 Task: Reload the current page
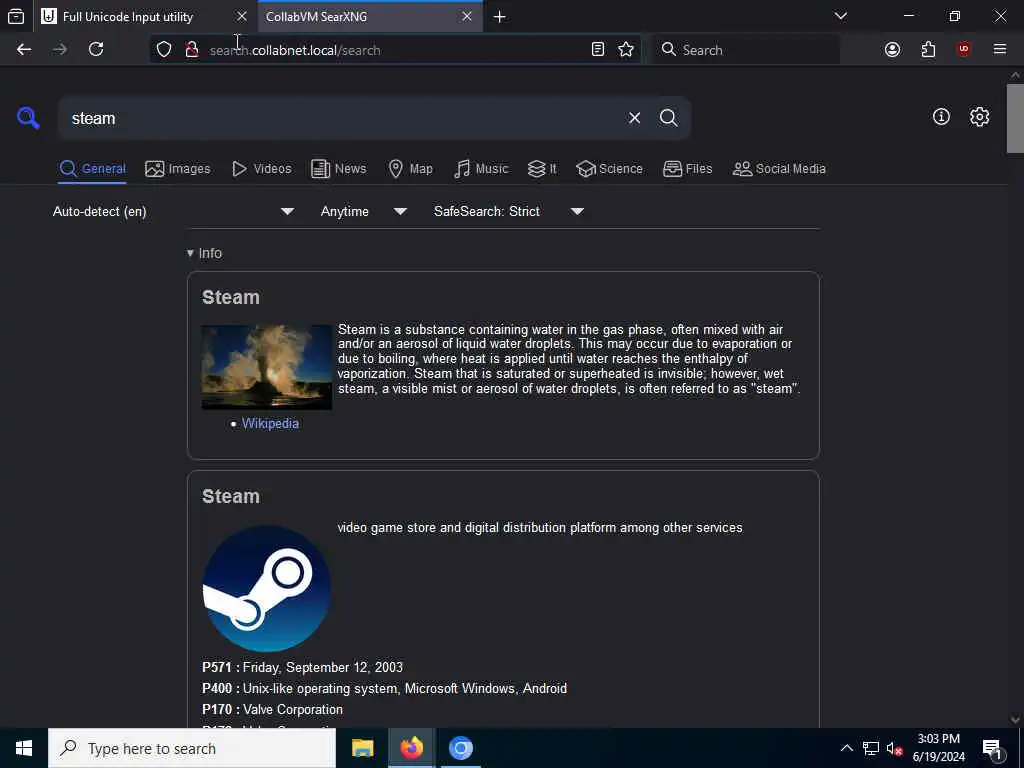coord(96,50)
